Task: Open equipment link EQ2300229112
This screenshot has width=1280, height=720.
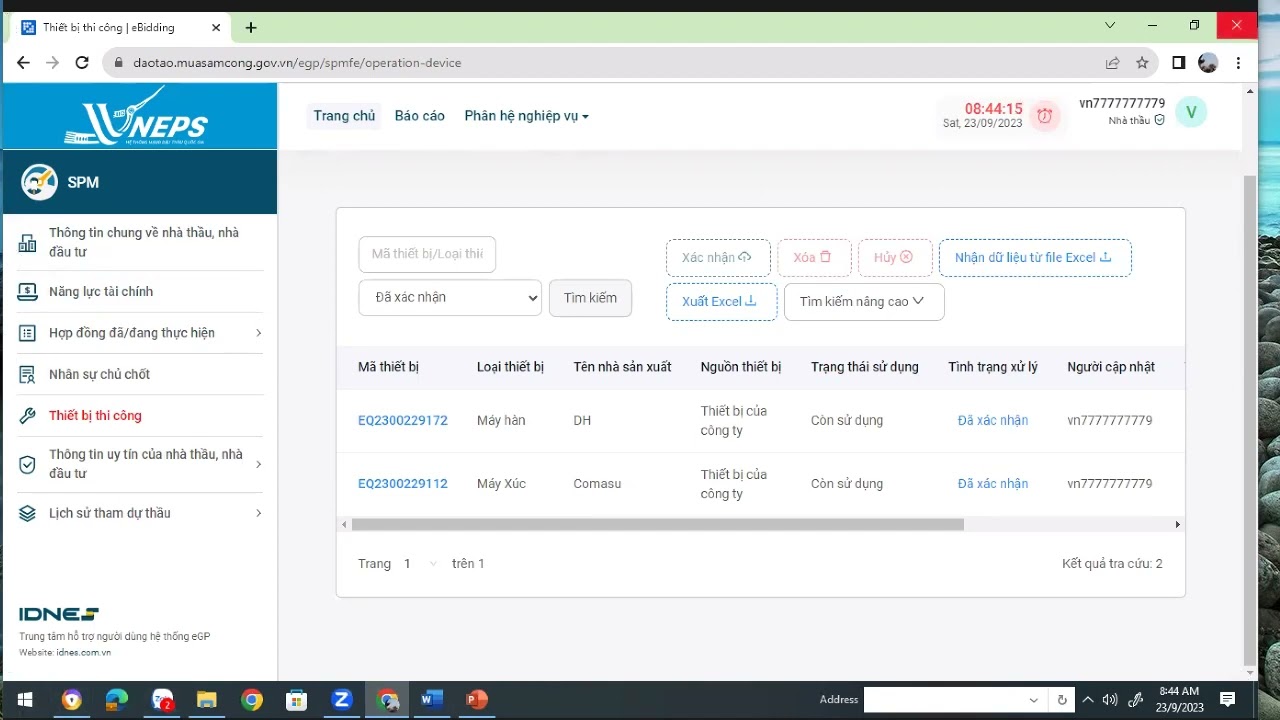Action: point(403,484)
